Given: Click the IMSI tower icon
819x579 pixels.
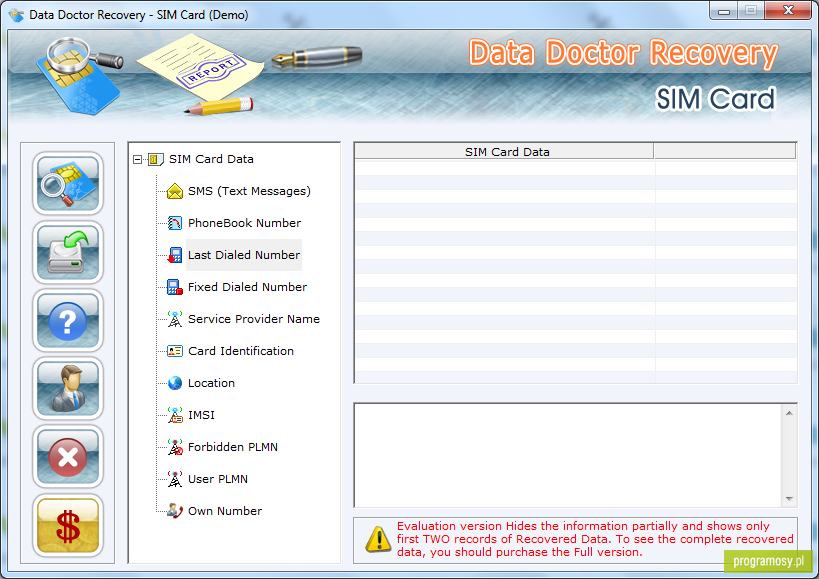Looking at the screenshot, I should 175,415.
